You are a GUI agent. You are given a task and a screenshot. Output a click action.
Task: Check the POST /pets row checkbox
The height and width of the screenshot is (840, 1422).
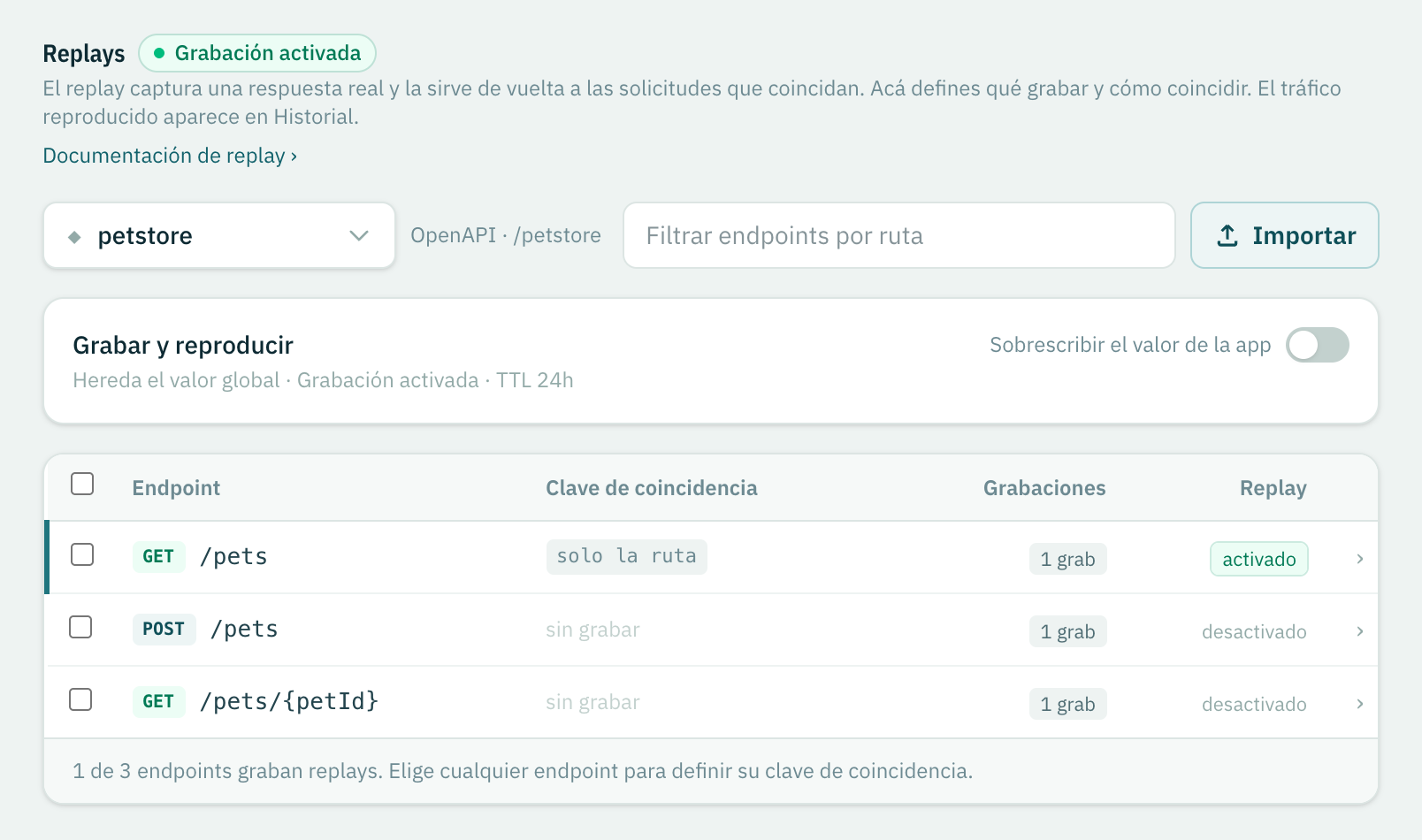pos(80,627)
